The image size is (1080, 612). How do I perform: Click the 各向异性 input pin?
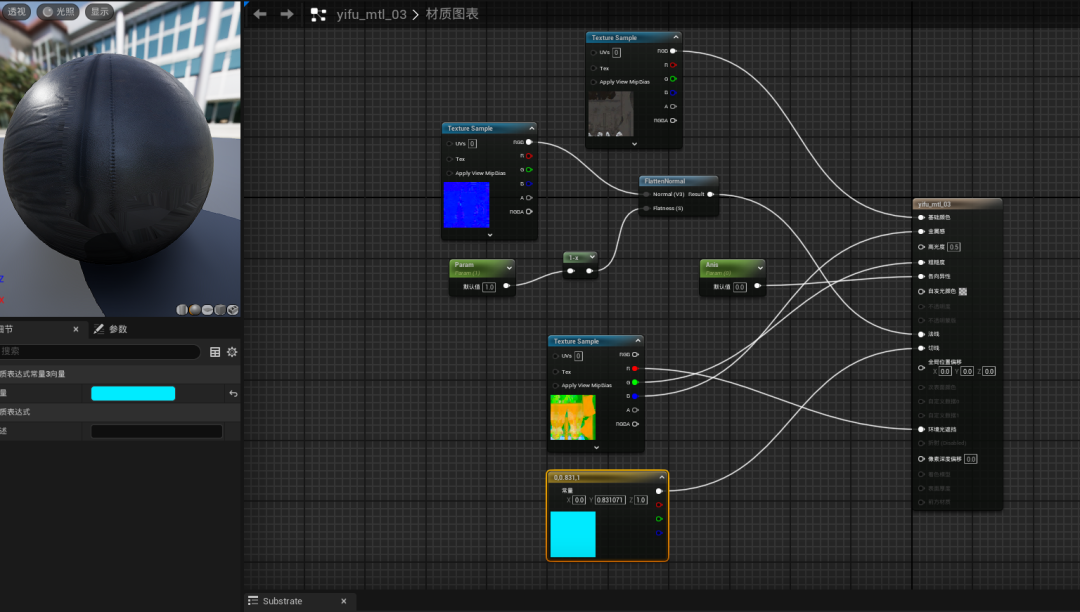tap(921, 276)
